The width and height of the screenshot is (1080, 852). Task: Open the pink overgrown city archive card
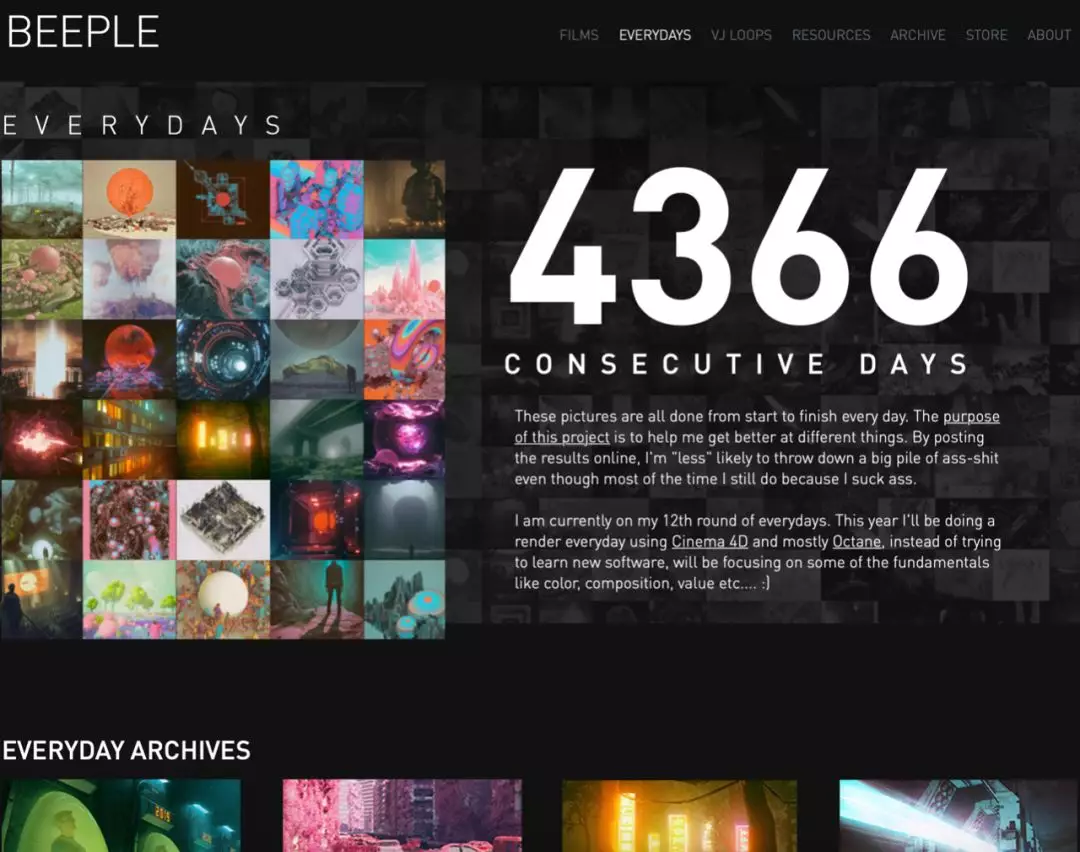402,815
